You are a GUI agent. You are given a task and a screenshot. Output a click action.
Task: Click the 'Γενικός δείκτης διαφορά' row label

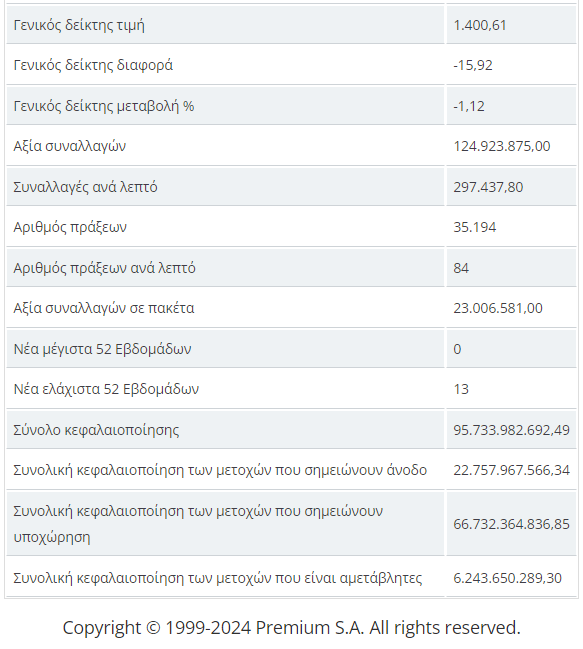93,65
